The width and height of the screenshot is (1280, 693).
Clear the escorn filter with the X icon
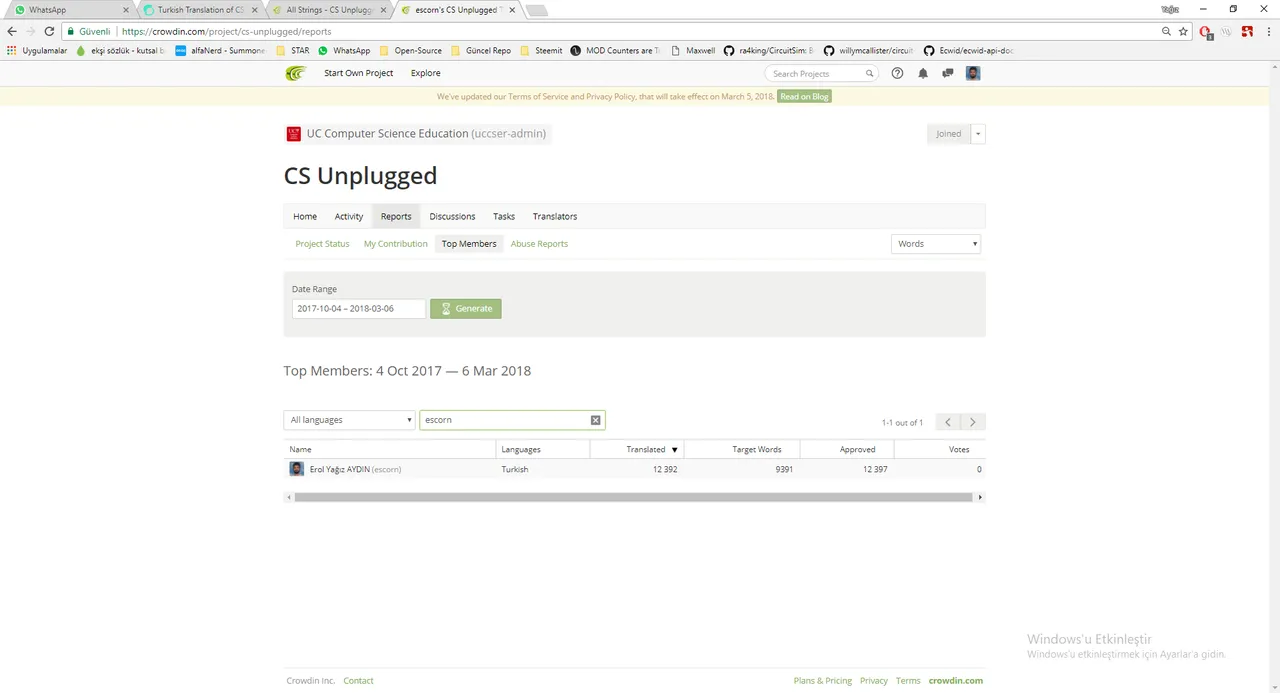595,420
